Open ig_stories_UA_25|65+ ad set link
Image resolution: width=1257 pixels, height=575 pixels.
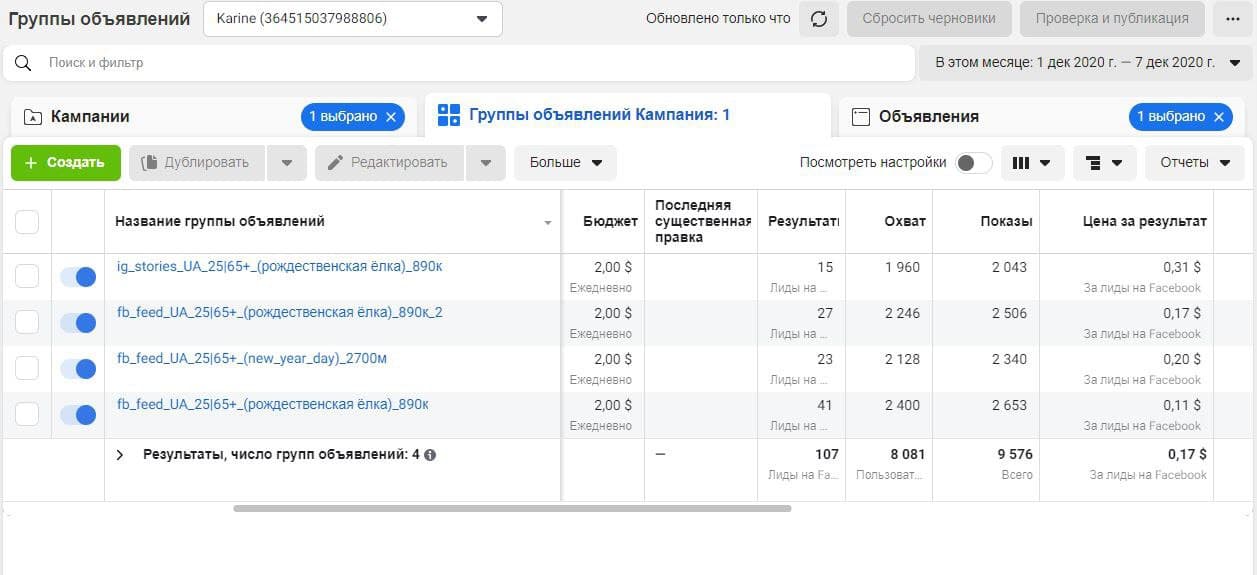tap(279, 266)
